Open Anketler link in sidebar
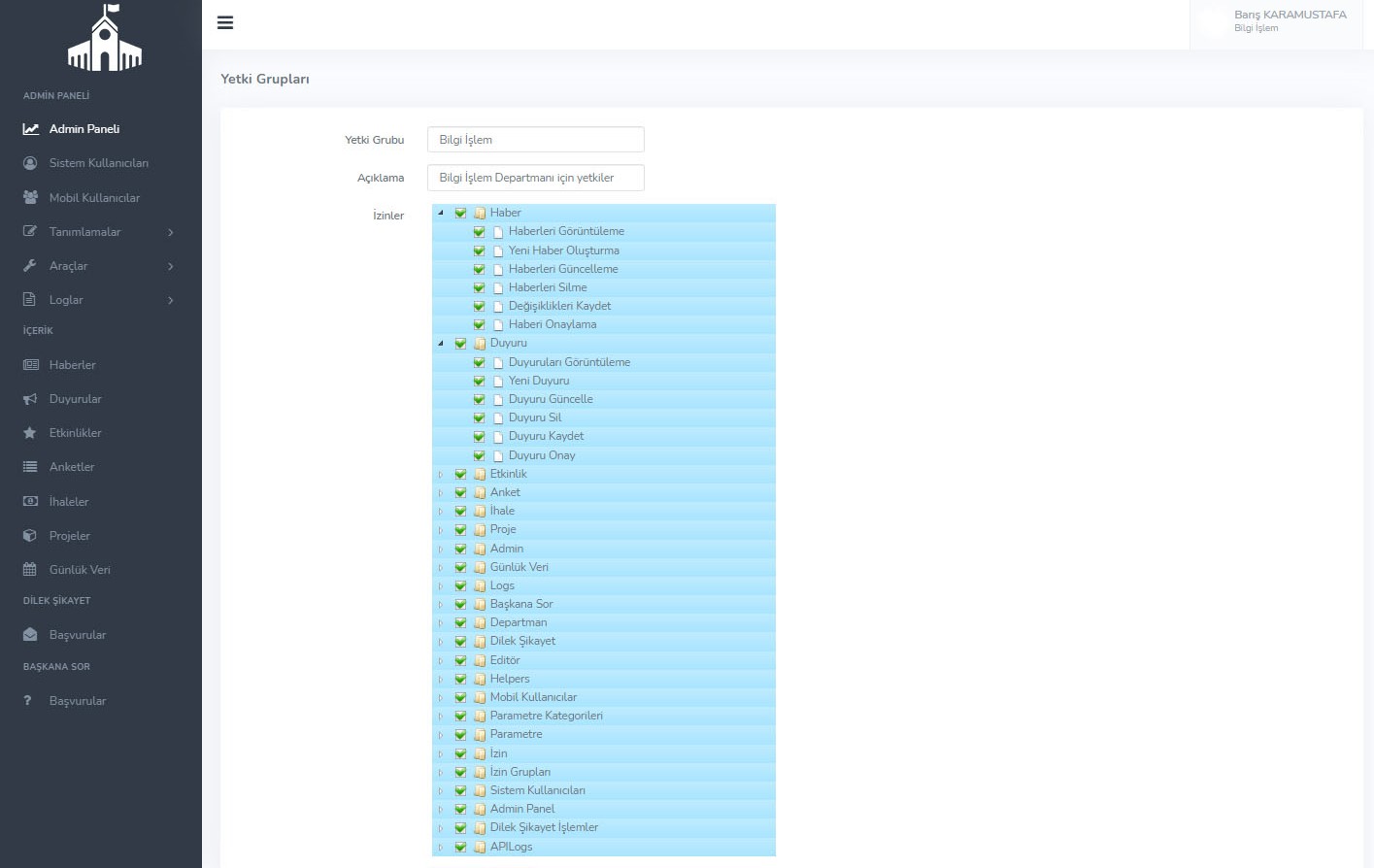Viewport: 1374px width, 868px height. click(x=72, y=467)
